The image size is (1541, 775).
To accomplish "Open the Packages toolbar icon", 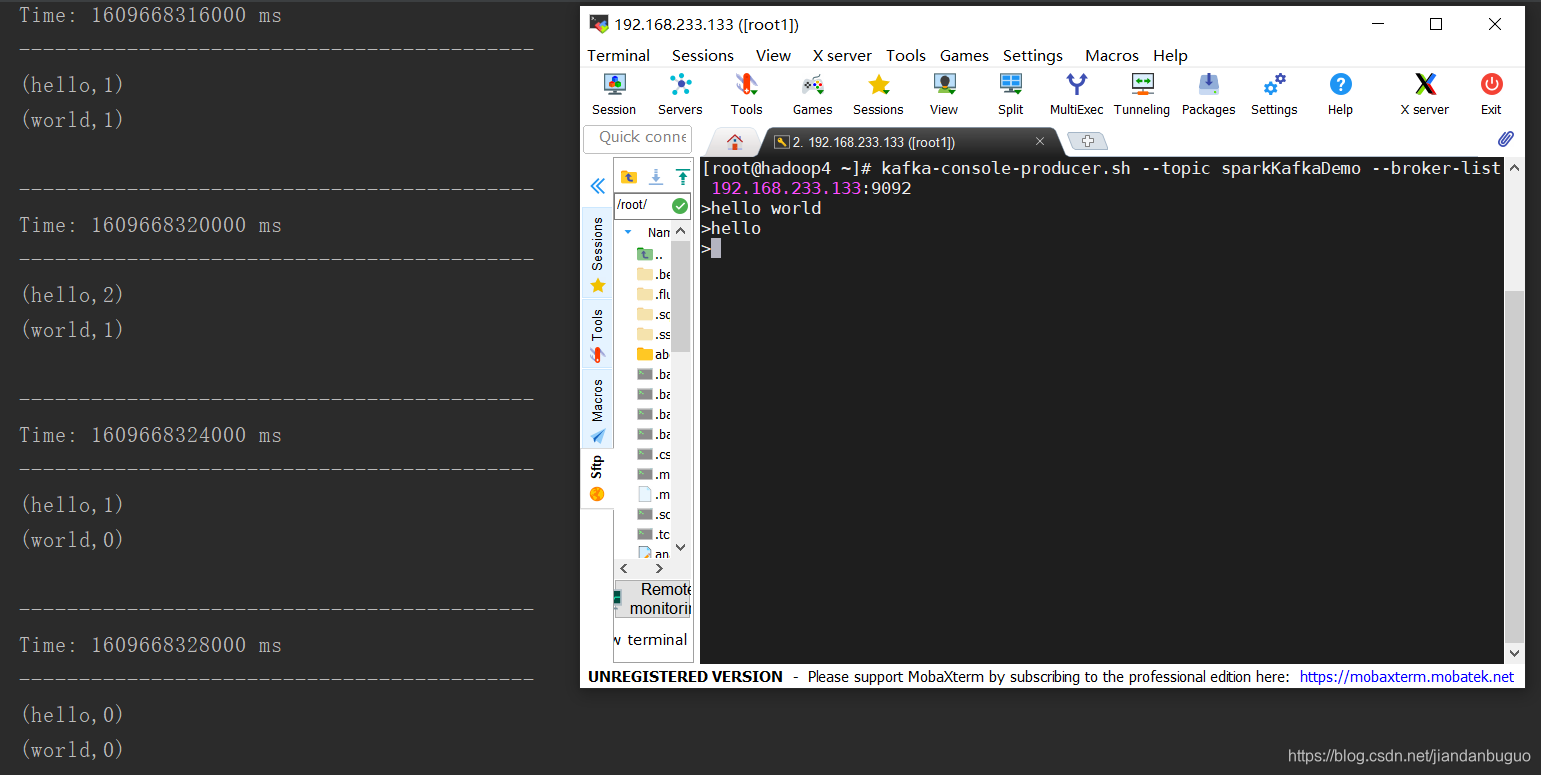I will point(1208,94).
